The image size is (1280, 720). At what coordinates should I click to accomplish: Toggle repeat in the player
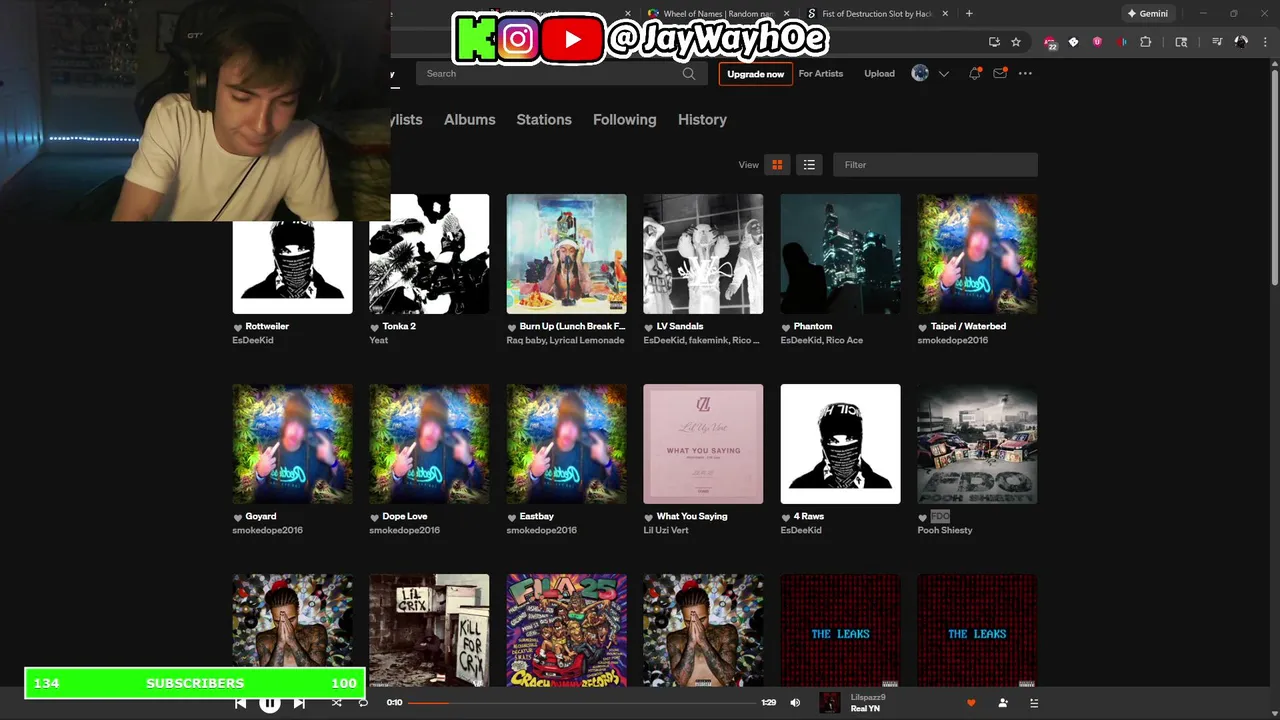point(362,703)
